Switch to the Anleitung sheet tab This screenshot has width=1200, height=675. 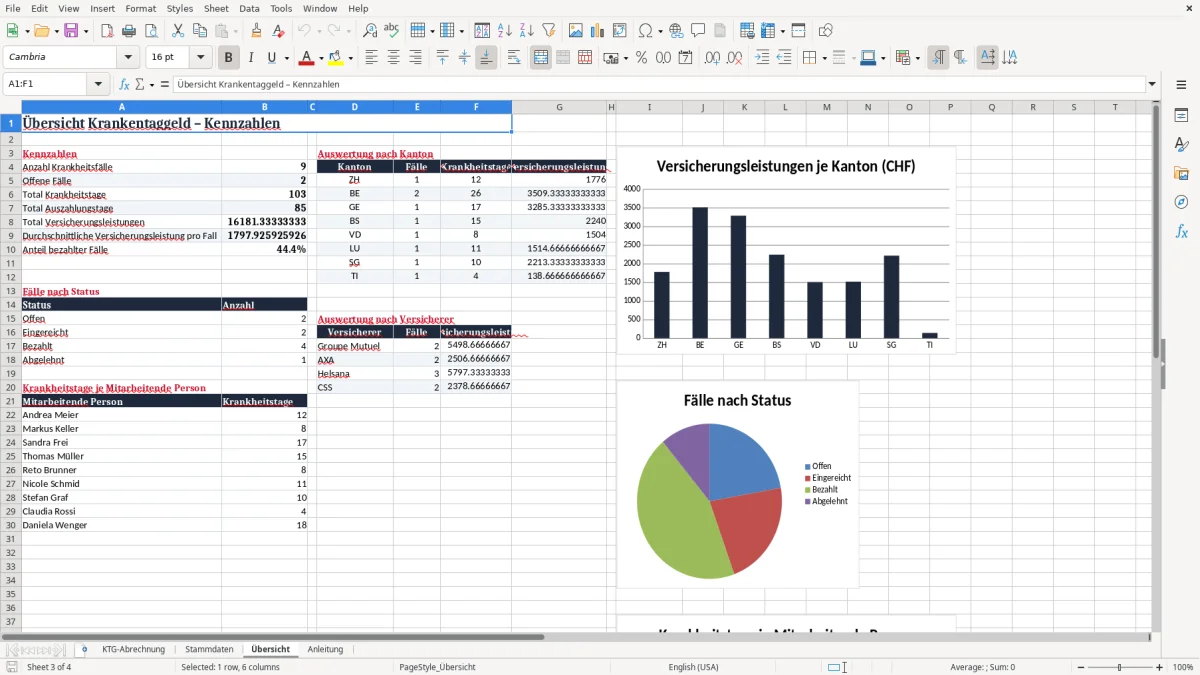pyautogui.click(x=325, y=649)
